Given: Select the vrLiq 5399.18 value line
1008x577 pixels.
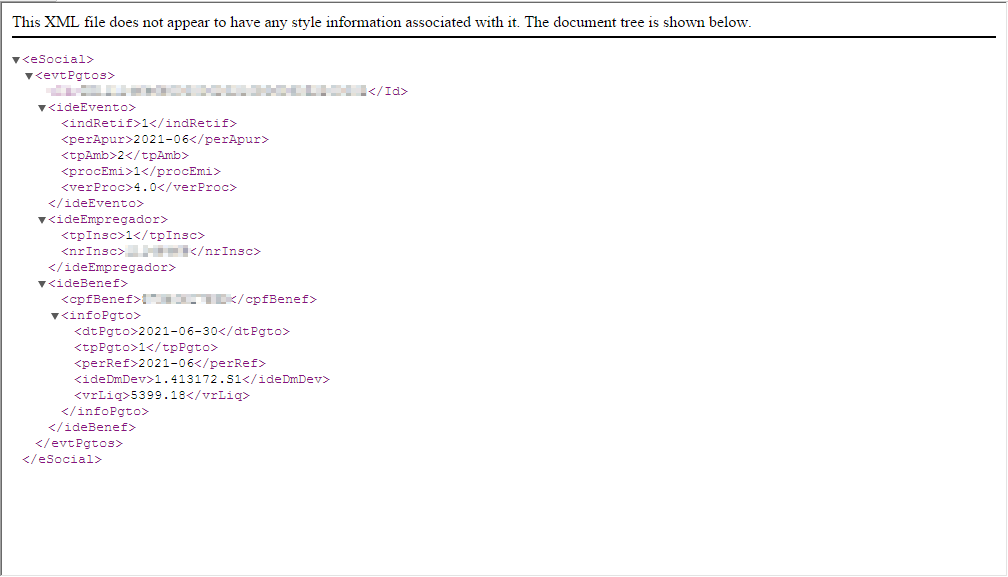Looking at the screenshot, I should 162,396.
